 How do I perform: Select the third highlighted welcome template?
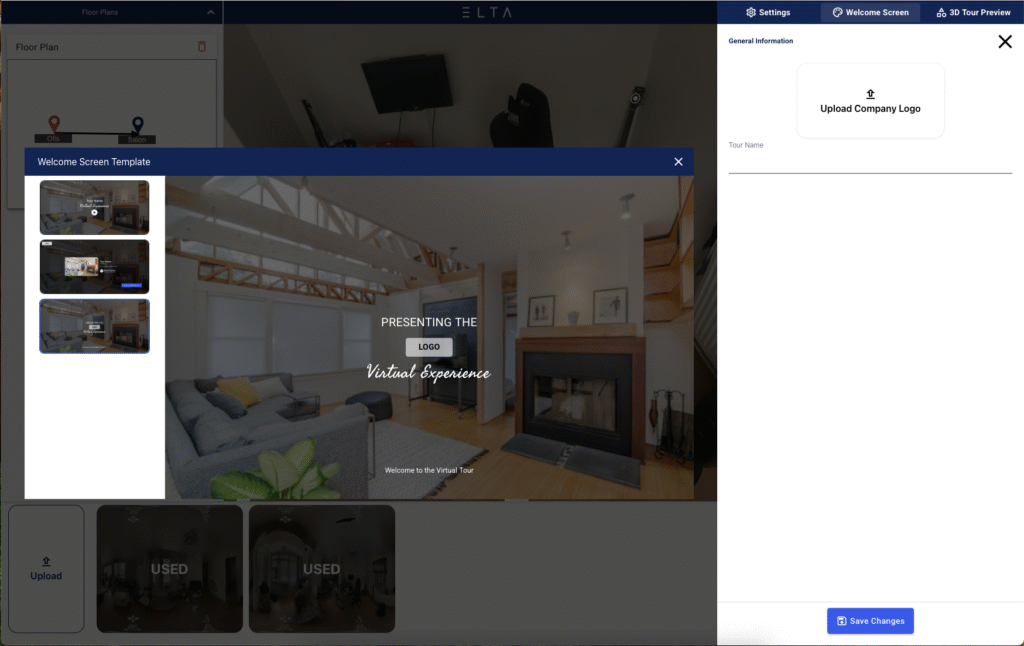(94, 326)
